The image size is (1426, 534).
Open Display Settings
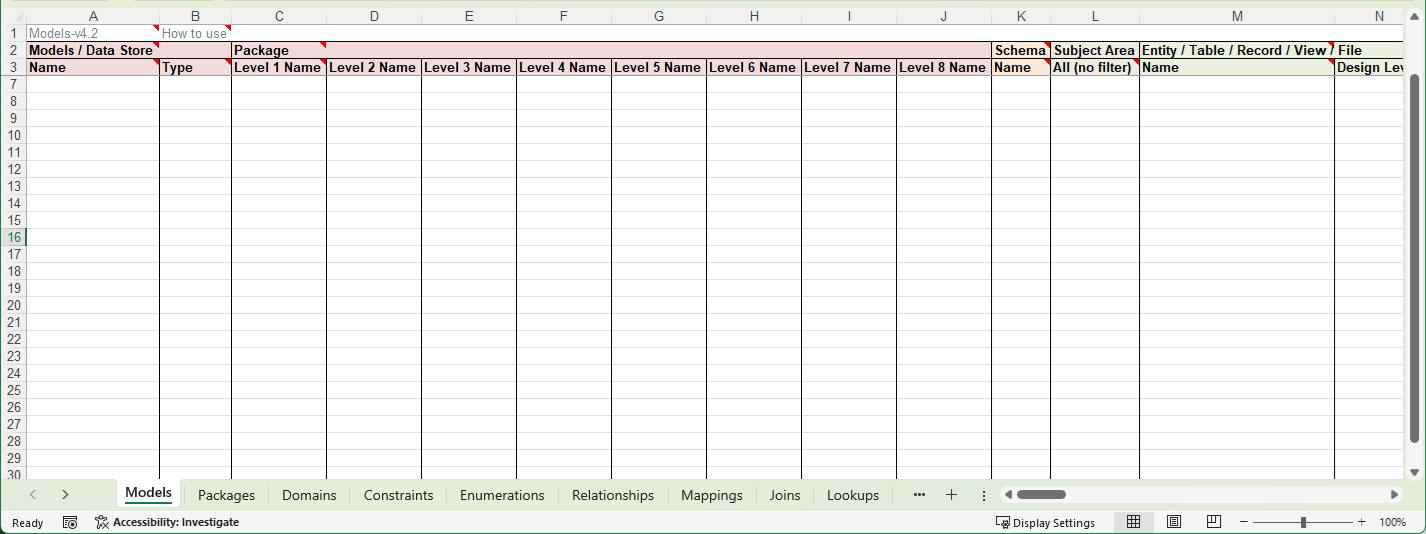coord(1045,522)
